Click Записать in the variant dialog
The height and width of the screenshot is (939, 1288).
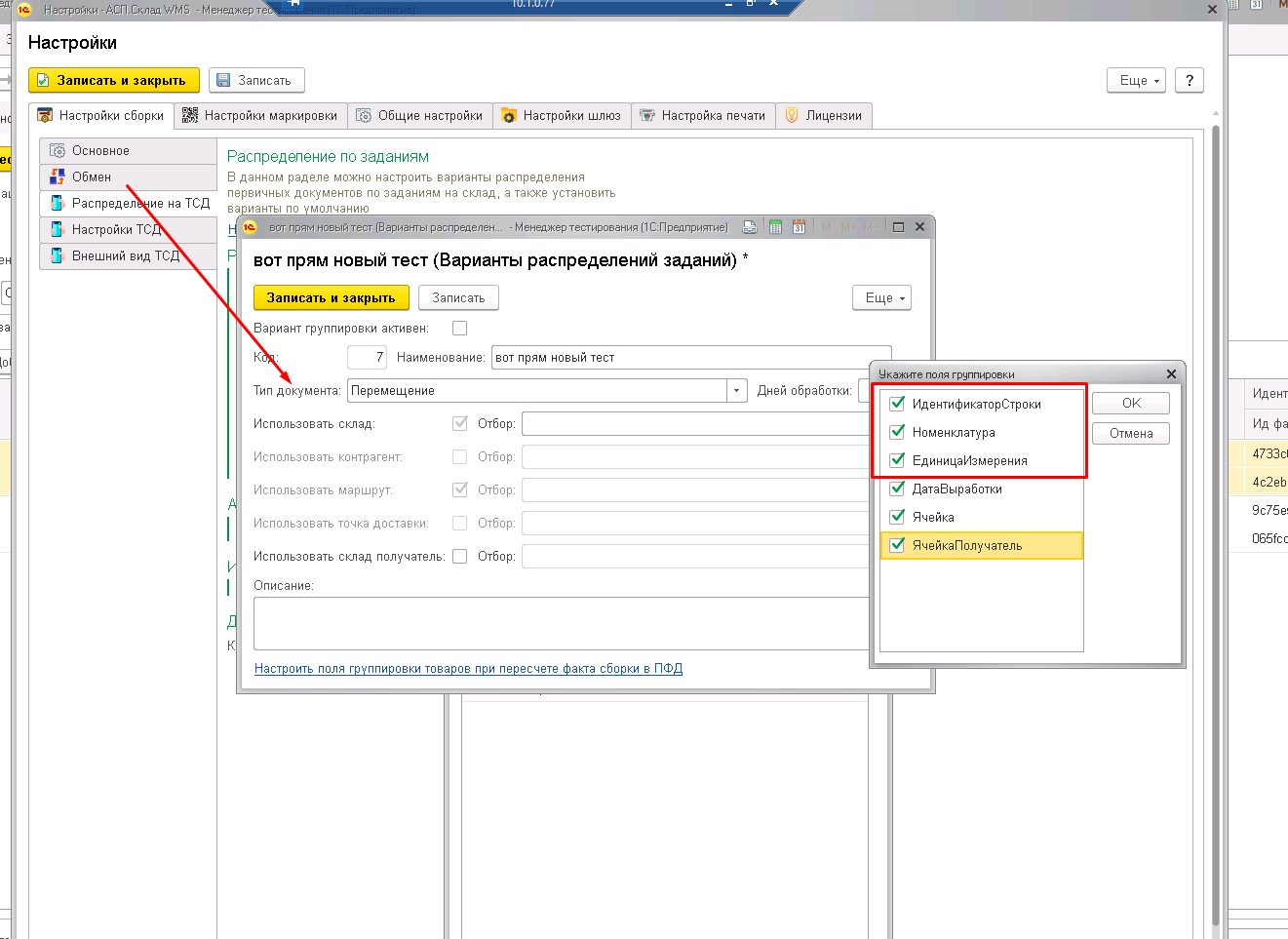(458, 298)
